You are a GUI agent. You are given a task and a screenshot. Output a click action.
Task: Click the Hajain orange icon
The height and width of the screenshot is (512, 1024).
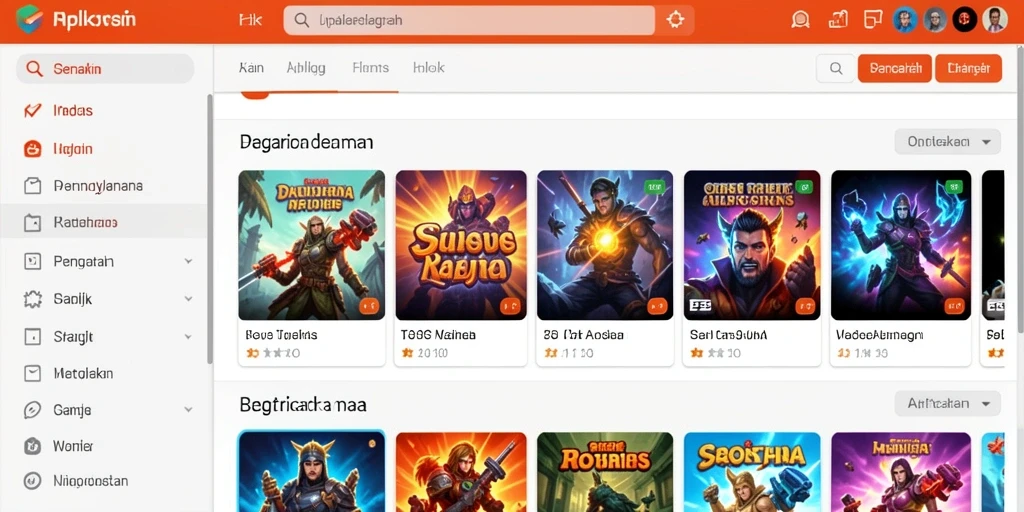tap(32, 149)
